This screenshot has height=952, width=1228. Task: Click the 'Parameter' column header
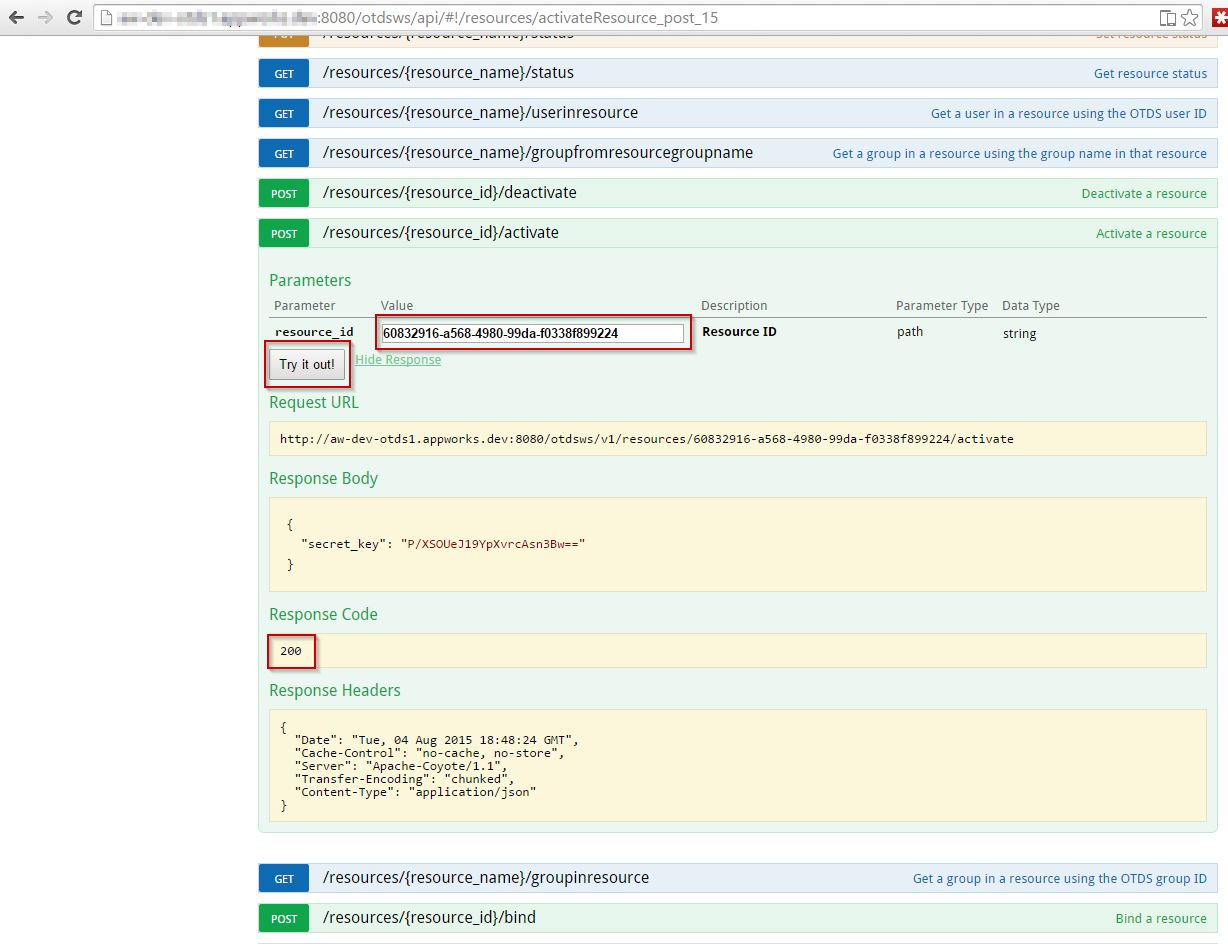(305, 306)
